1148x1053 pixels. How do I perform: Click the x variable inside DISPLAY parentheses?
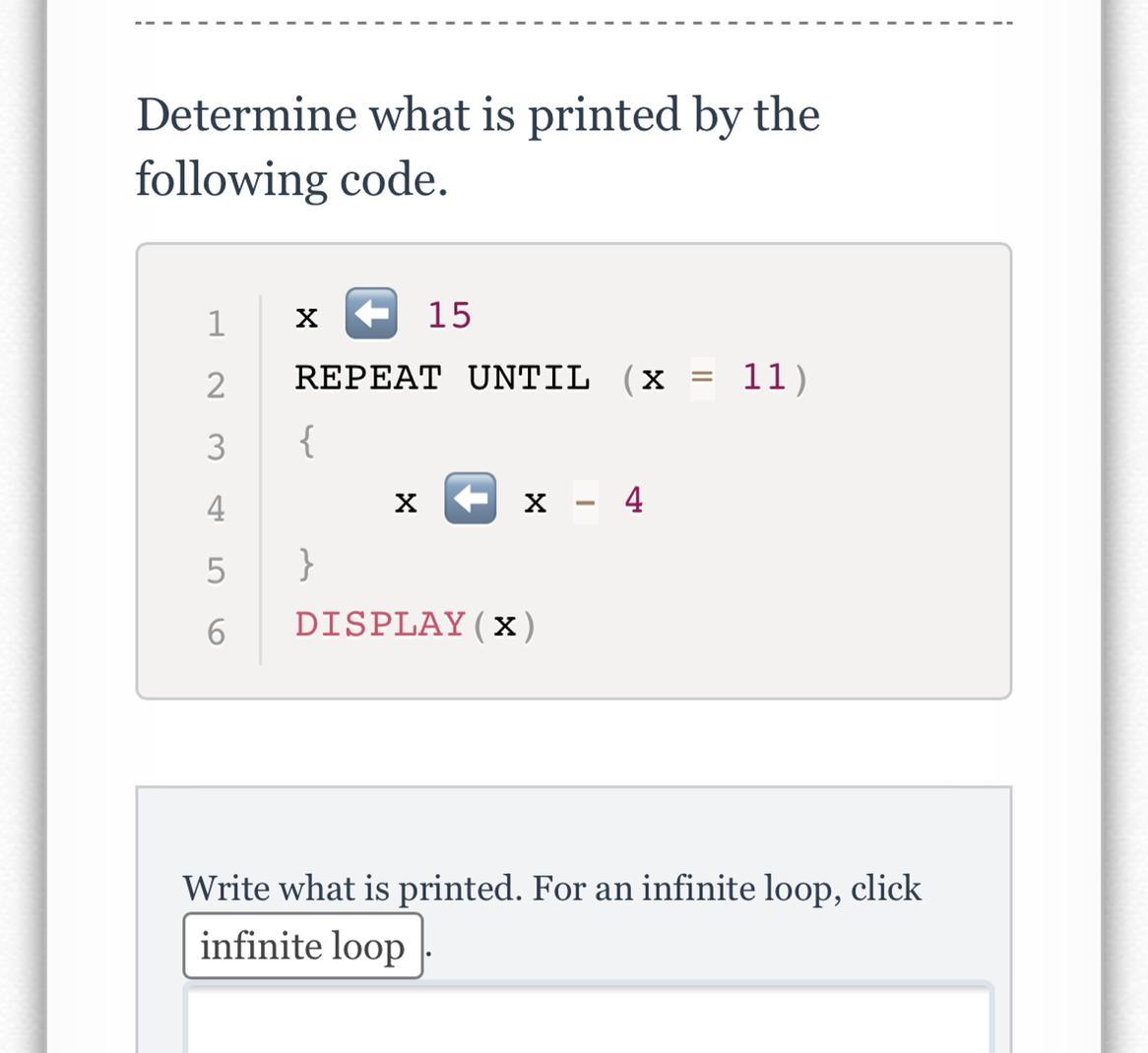(x=504, y=626)
